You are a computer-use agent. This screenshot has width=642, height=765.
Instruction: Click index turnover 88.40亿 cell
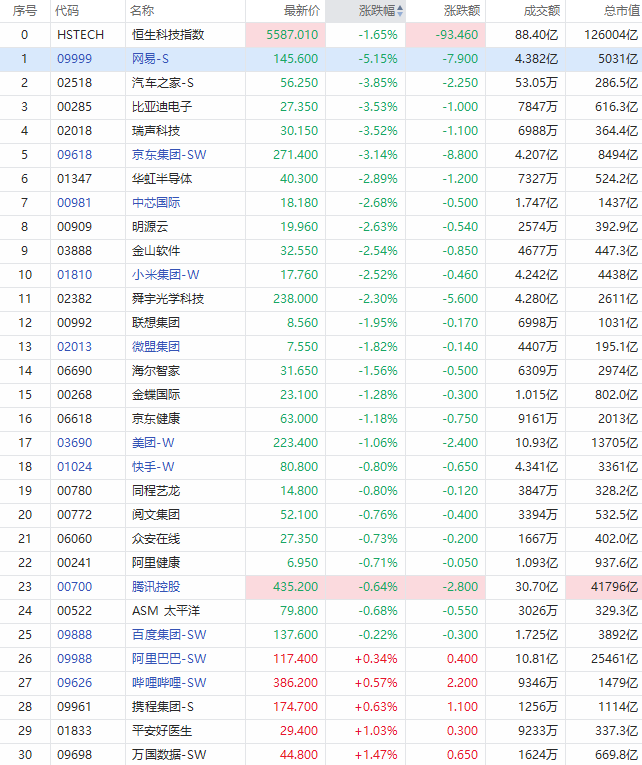point(526,35)
